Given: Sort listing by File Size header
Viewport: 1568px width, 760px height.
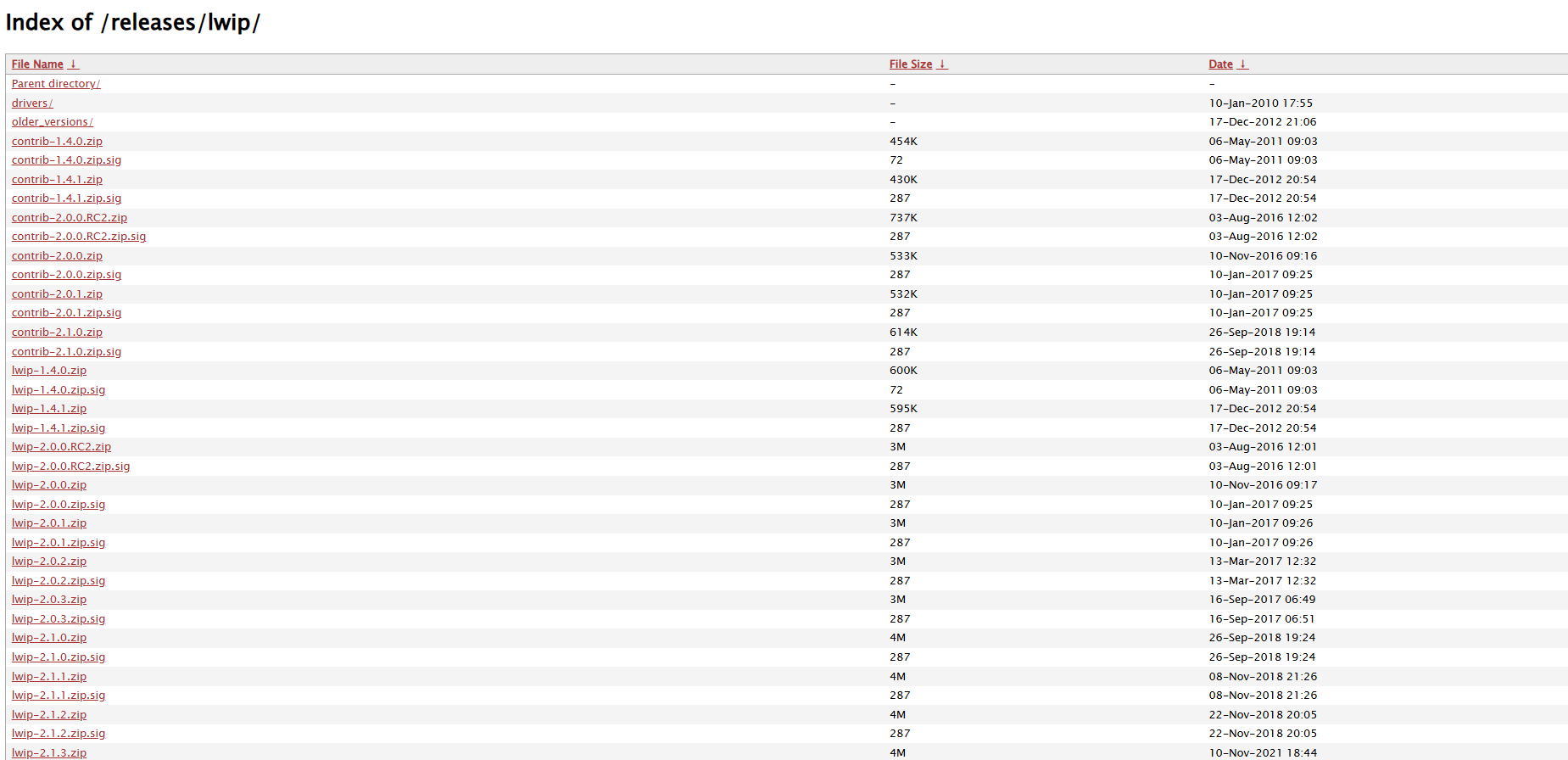Looking at the screenshot, I should click(x=910, y=64).
